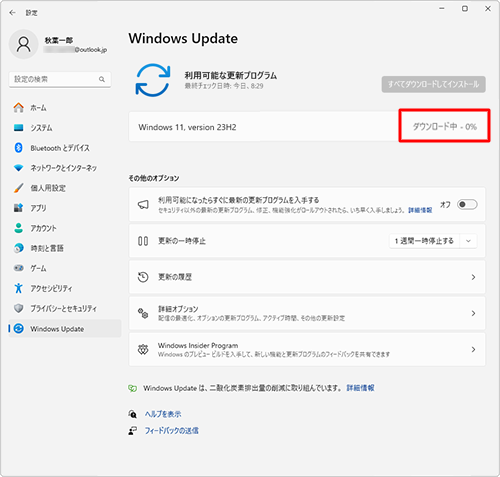Click the Accessibility figure icon in sidebar

coord(19,288)
